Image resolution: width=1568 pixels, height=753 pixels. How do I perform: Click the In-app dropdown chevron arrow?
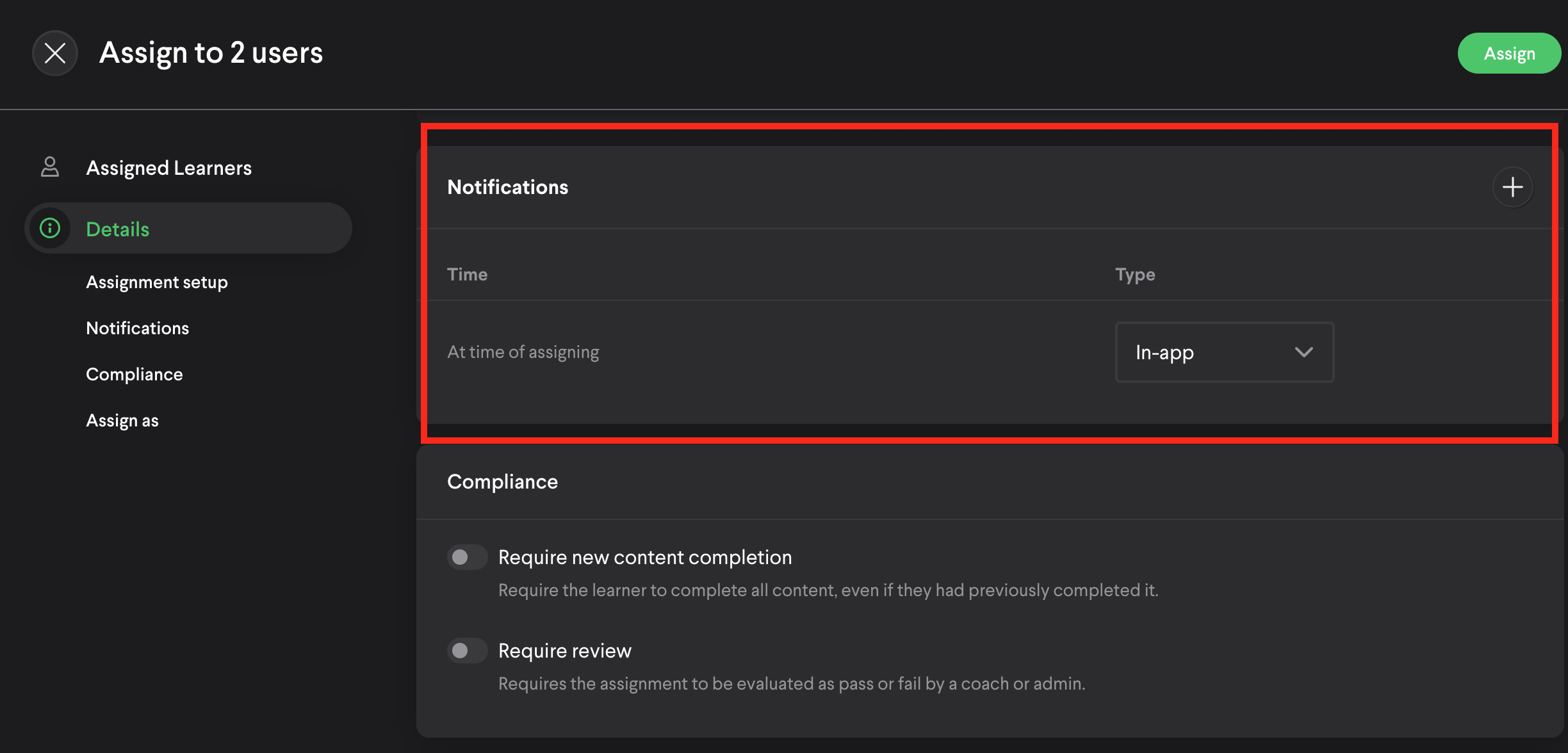point(1303,352)
